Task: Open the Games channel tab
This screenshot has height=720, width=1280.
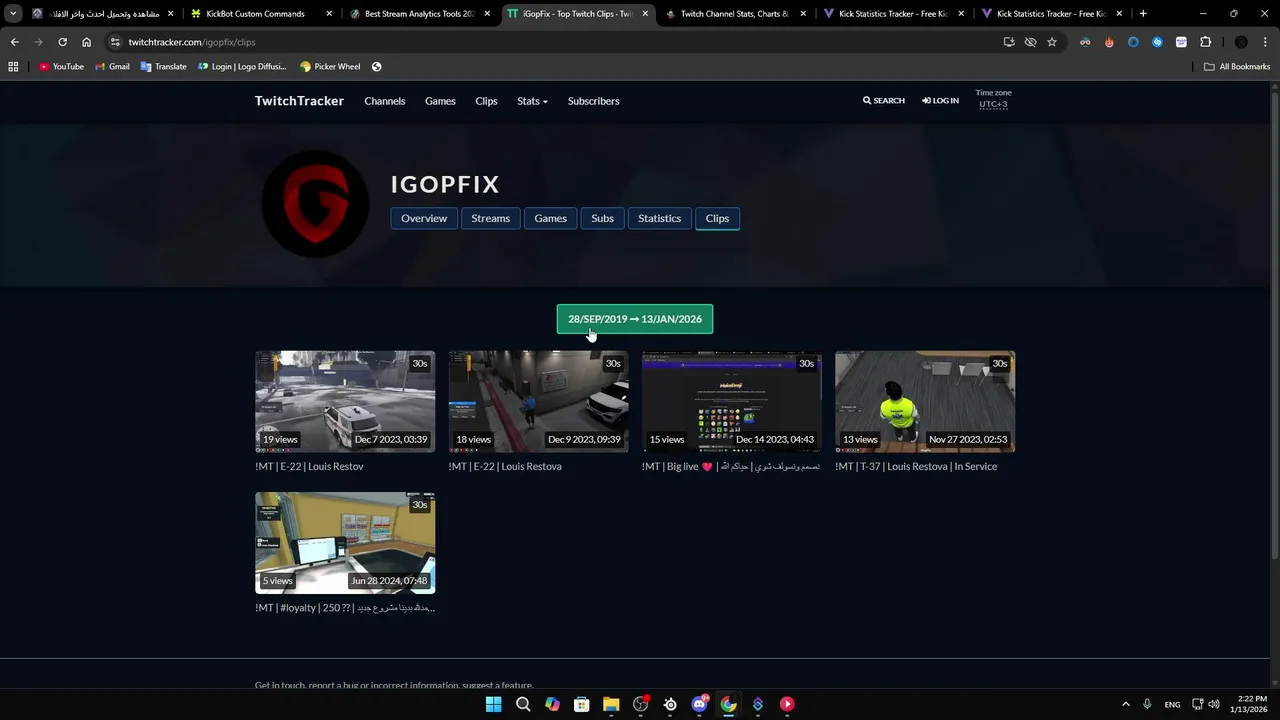Action: point(550,218)
